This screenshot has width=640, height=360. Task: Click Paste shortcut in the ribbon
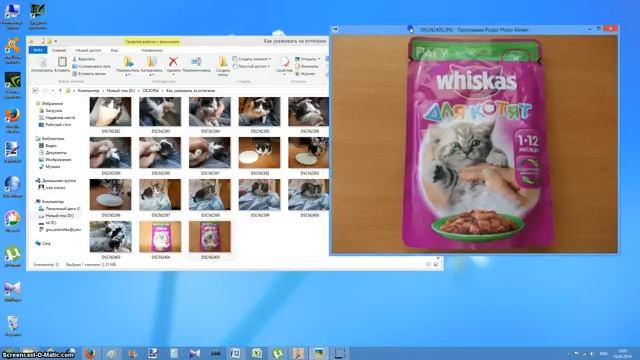coord(89,73)
